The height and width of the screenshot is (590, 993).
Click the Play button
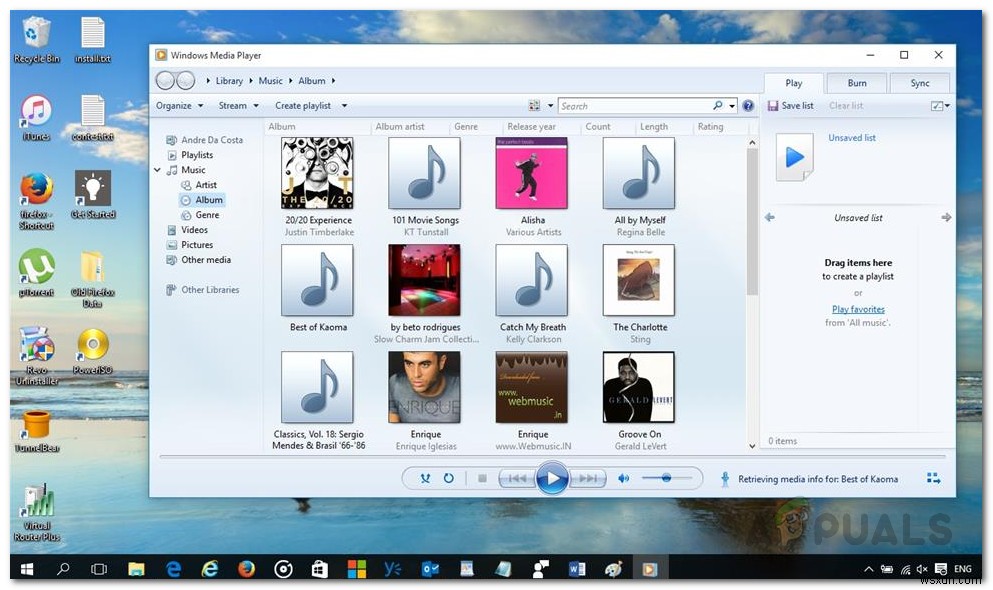(554, 478)
